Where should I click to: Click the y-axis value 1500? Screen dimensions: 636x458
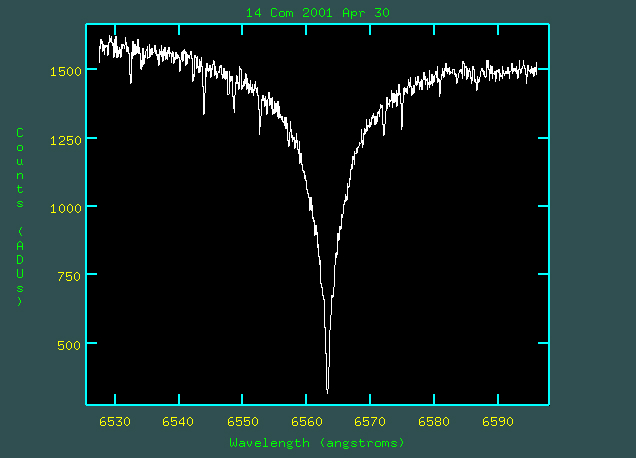(x=66, y=72)
